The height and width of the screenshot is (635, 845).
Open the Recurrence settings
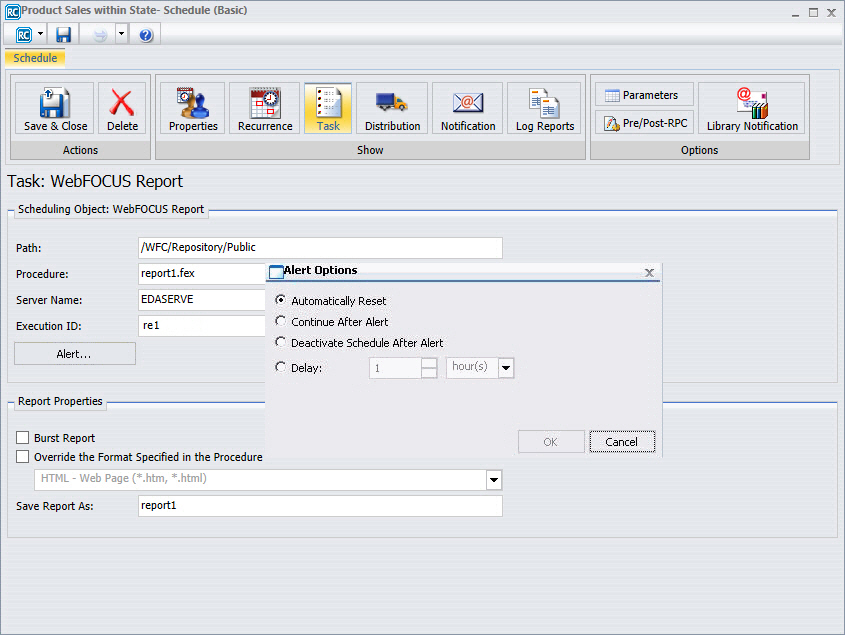[265, 108]
